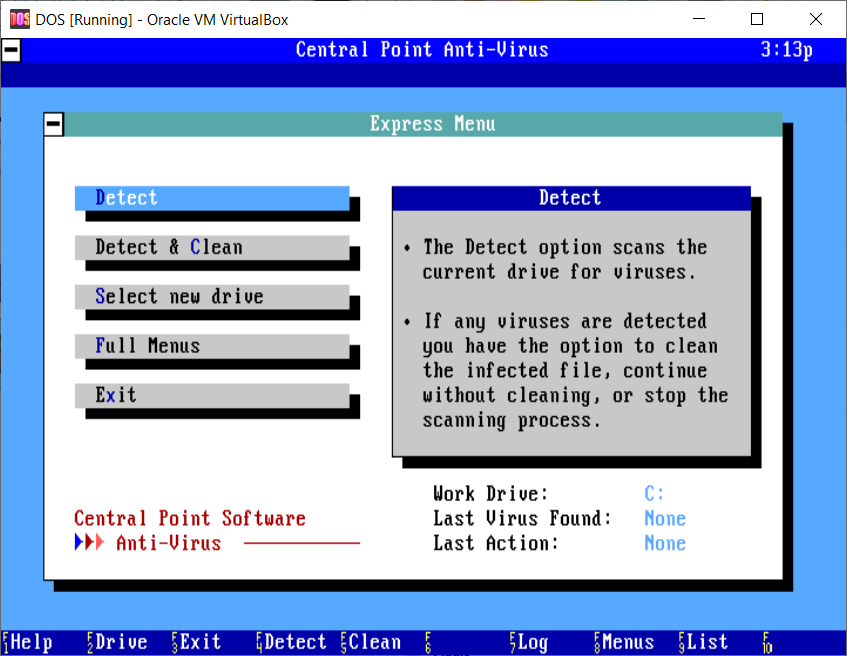The width and height of the screenshot is (847, 656).
Task: Open the Express Menu window control box
Action: (53, 124)
